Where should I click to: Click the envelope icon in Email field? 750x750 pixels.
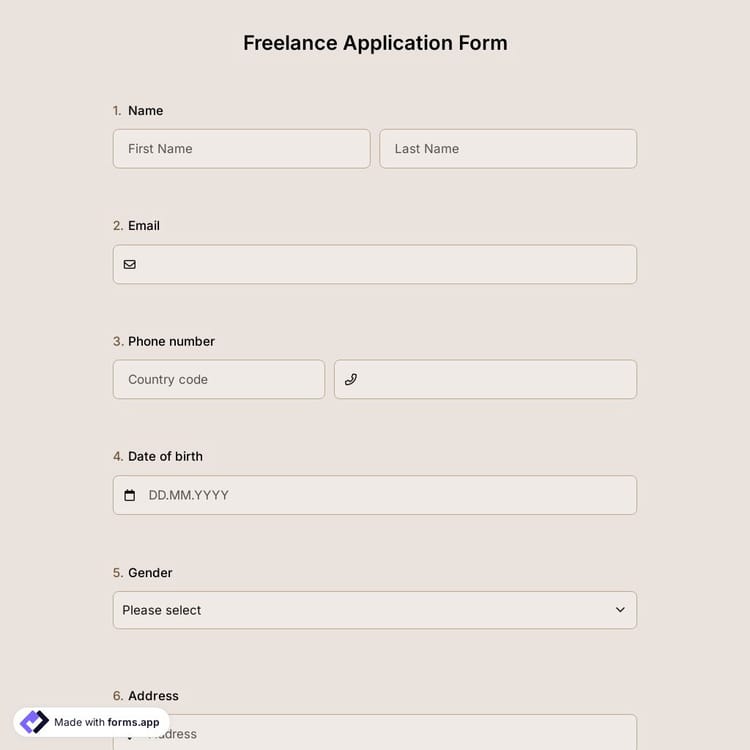130,265
